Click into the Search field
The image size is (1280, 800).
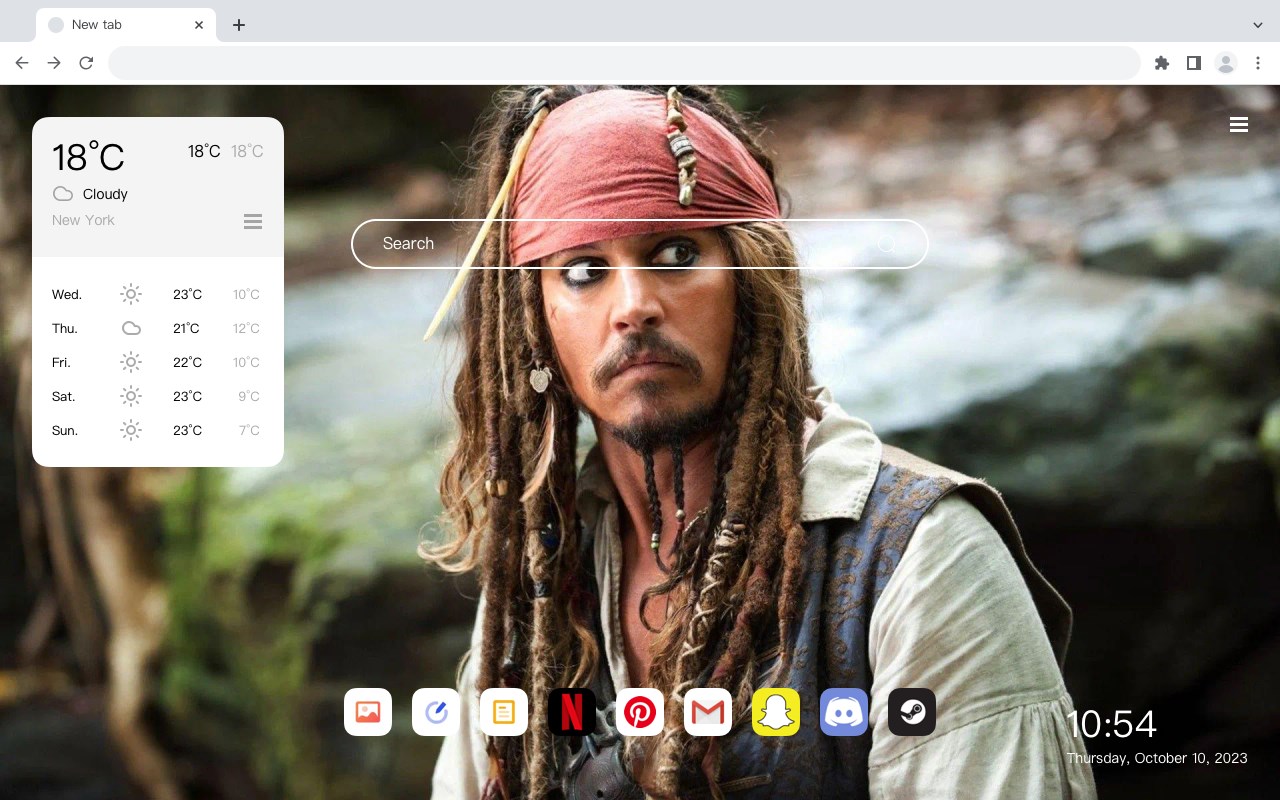[x=640, y=243]
